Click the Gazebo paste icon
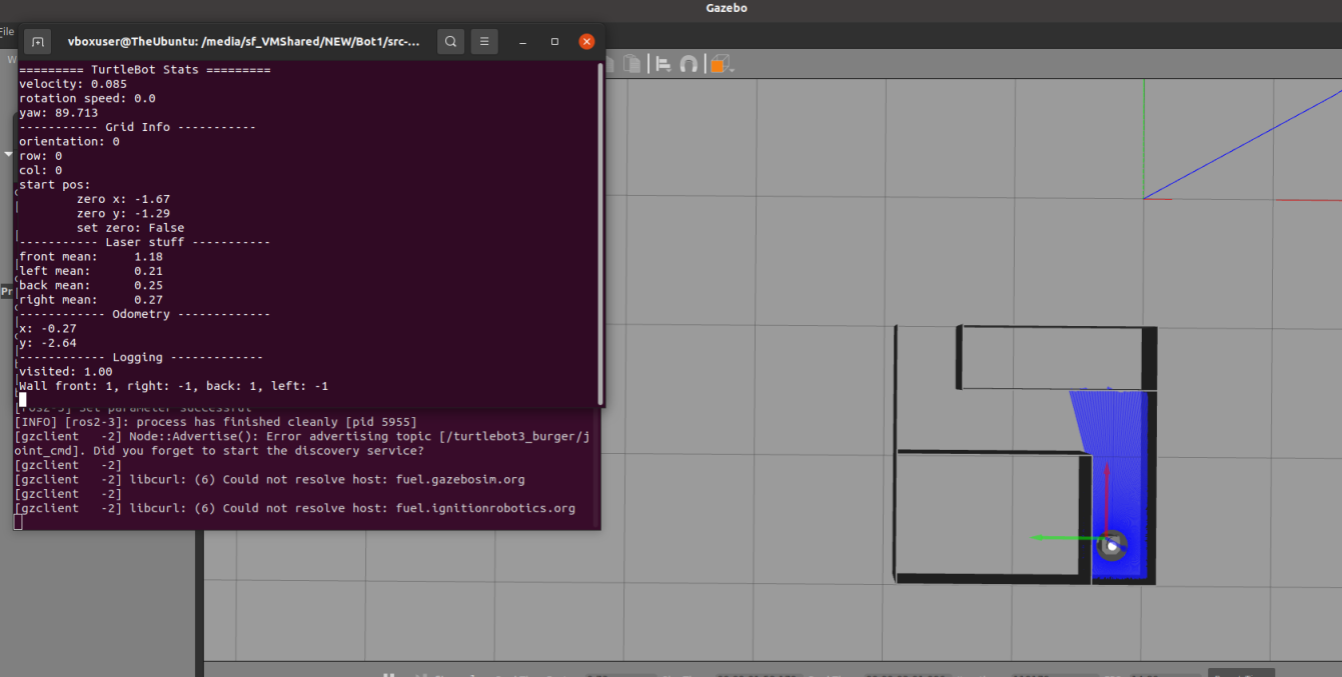Image resolution: width=1342 pixels, height=677 pixels. [632, 64]
